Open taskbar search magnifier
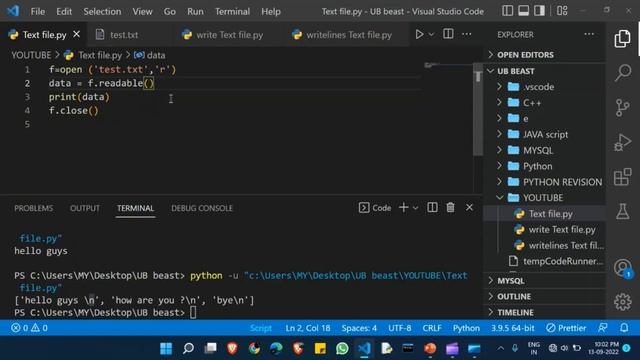 [x=188, y=348]
